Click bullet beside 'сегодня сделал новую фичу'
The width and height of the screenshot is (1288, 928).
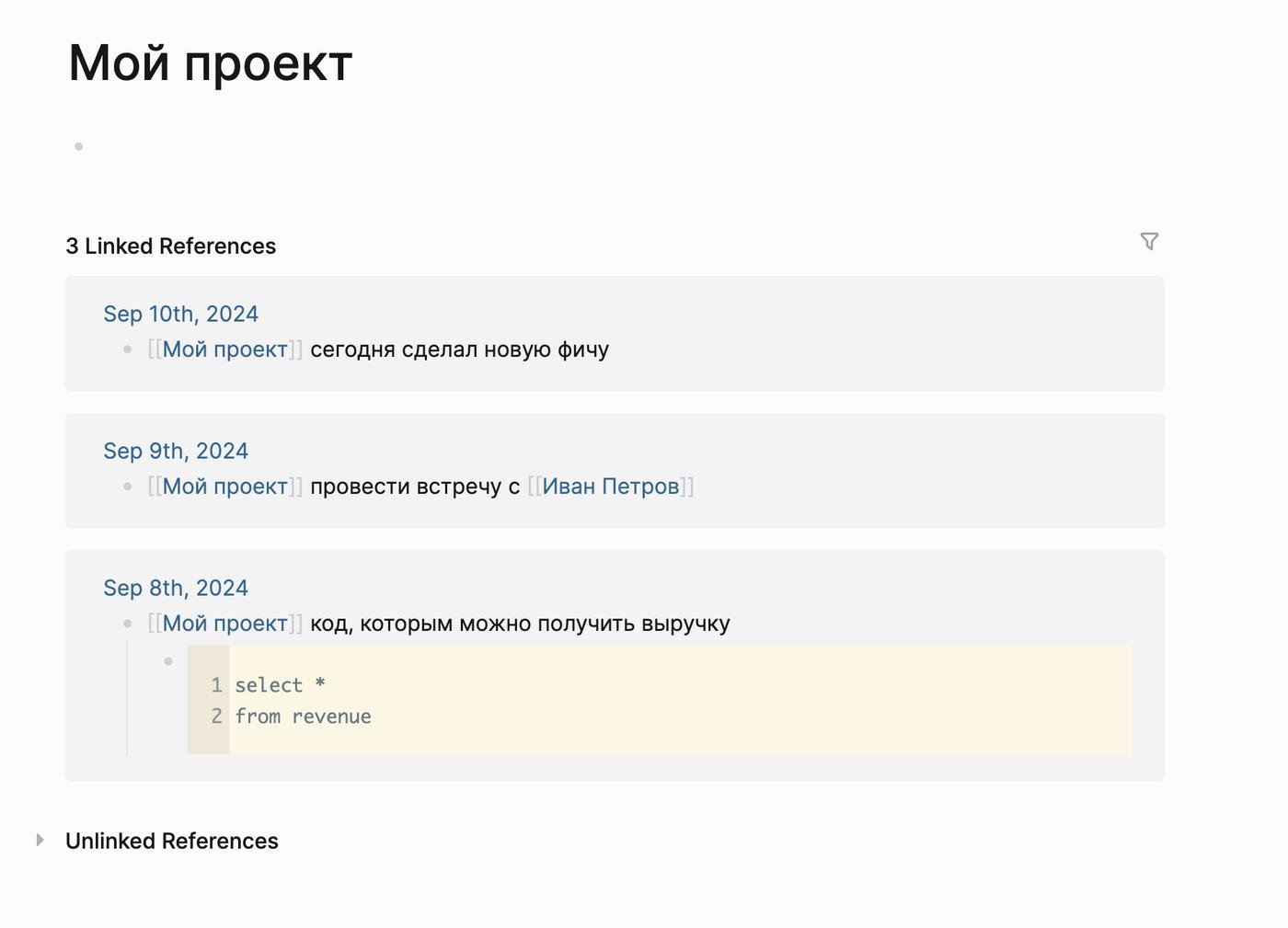(x=128, y=349)
